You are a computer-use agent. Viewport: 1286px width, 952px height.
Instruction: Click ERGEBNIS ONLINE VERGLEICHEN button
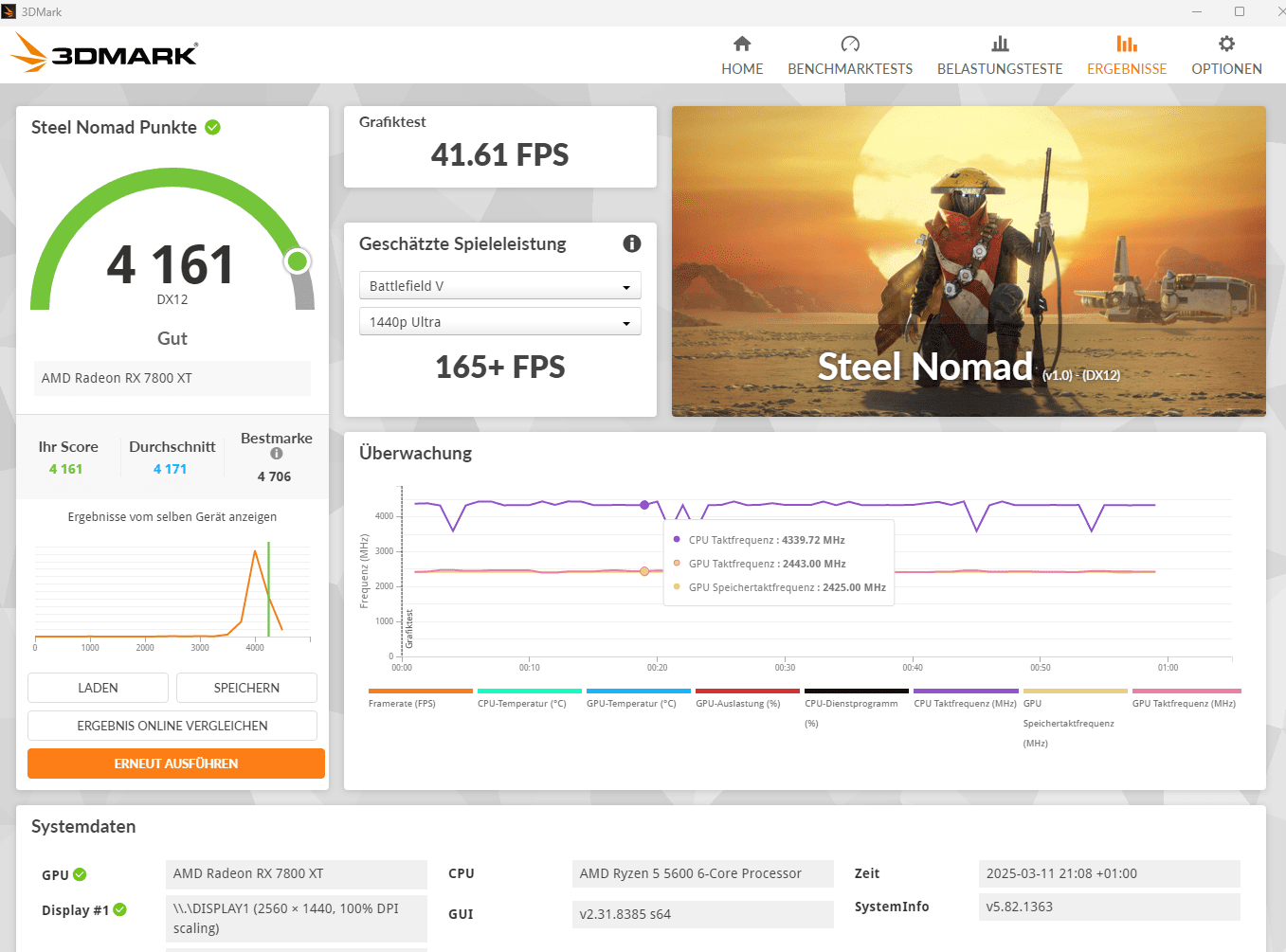pos(172,726)
